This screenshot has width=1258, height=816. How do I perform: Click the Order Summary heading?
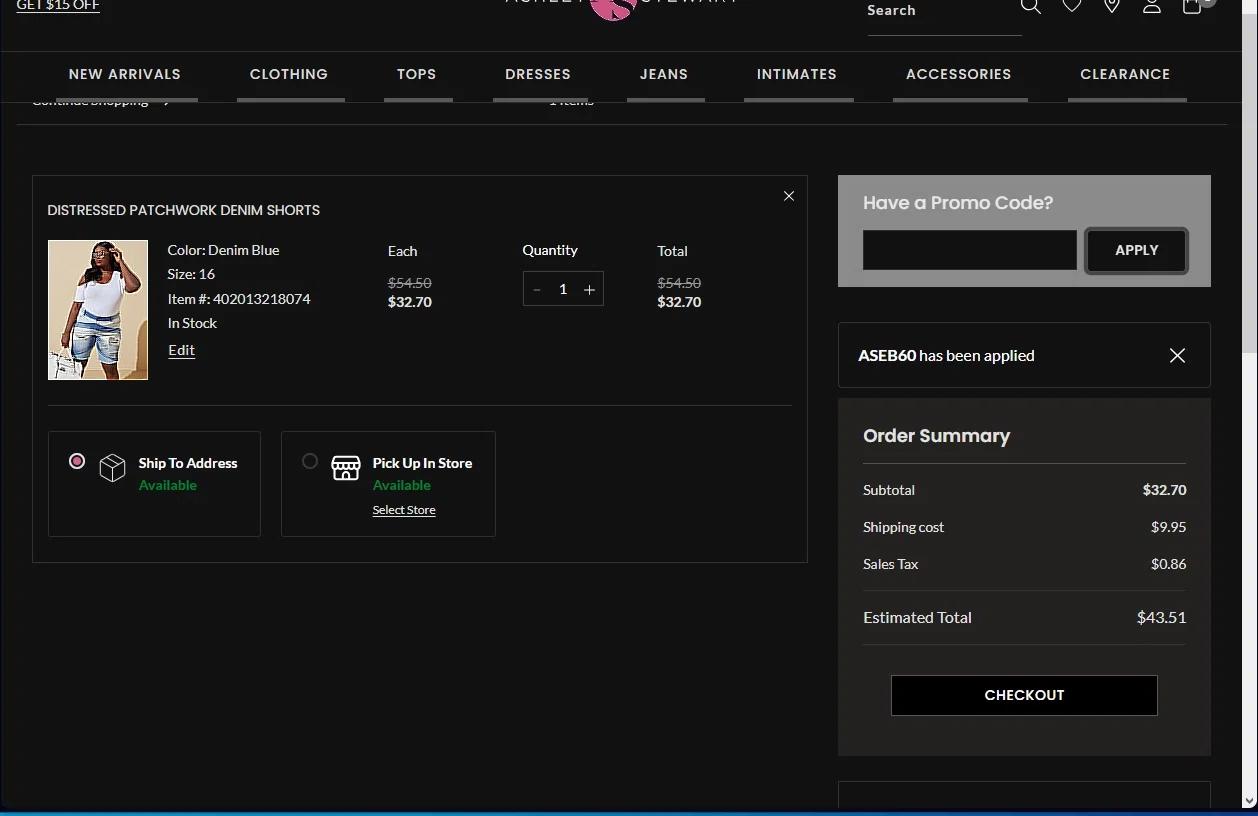point(936,436)
